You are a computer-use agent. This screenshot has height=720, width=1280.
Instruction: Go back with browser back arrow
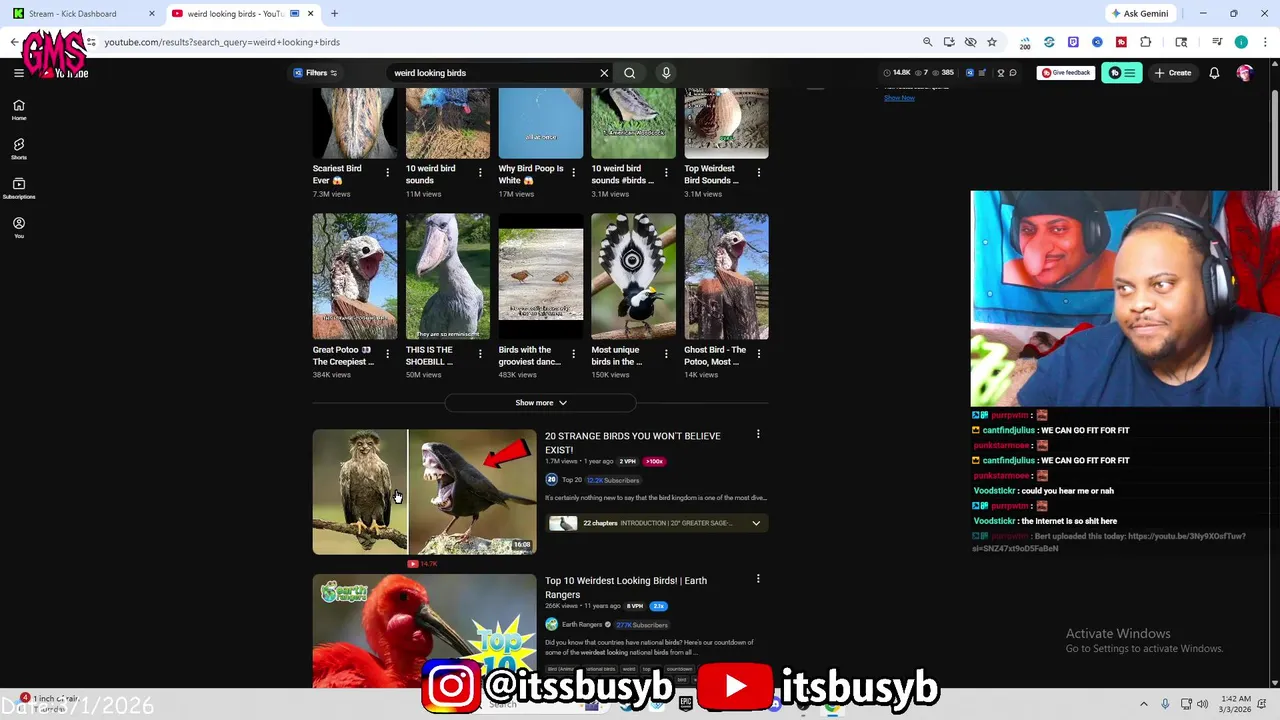pos(14,42)
